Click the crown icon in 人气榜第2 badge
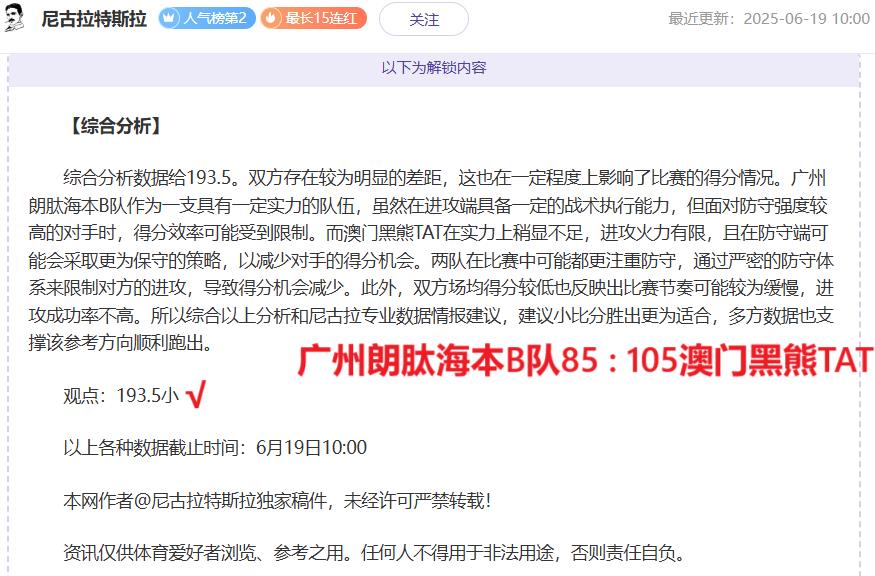 tap(169, 18)
